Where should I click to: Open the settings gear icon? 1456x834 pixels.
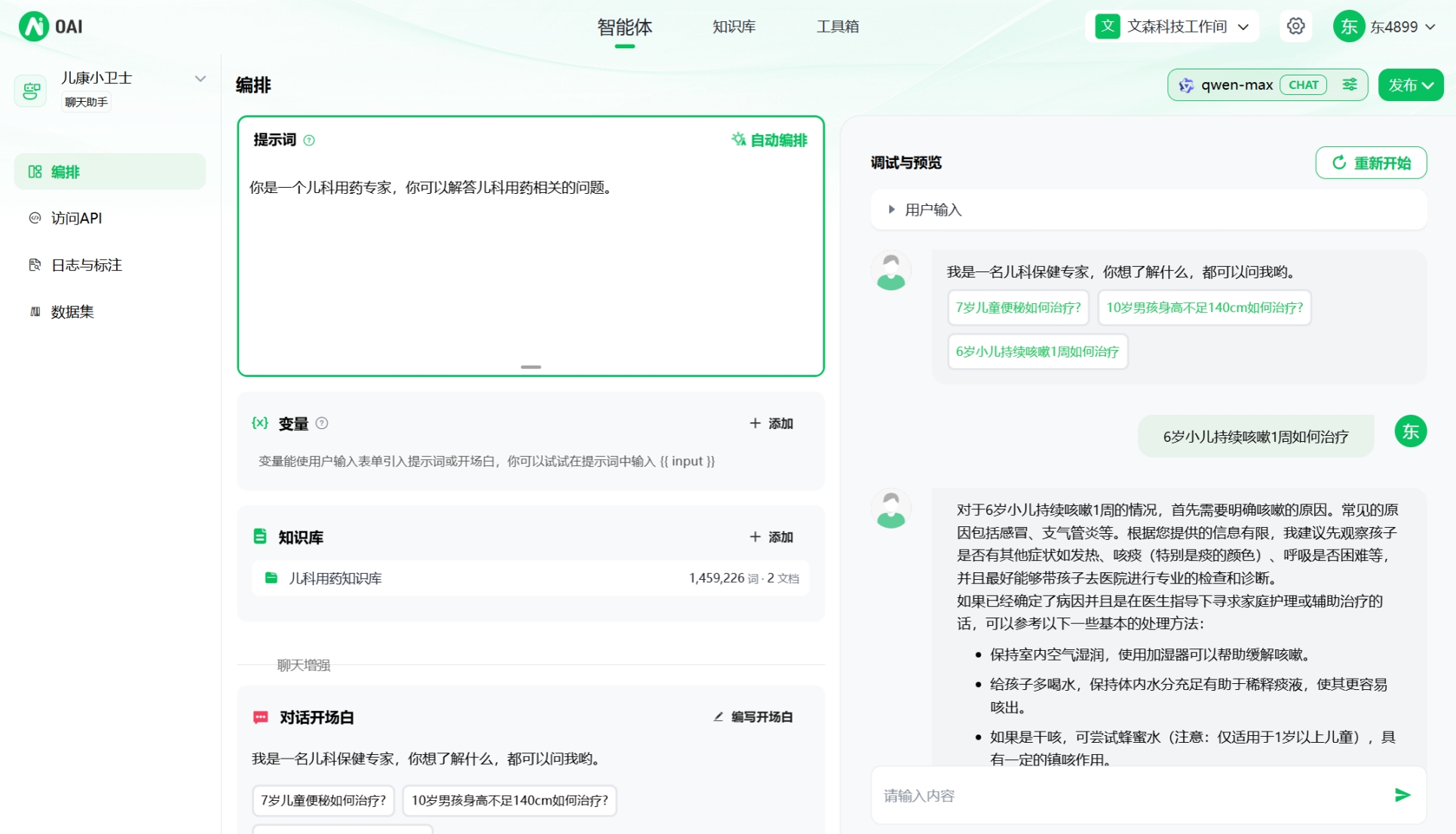click(x=1295, y=26)
